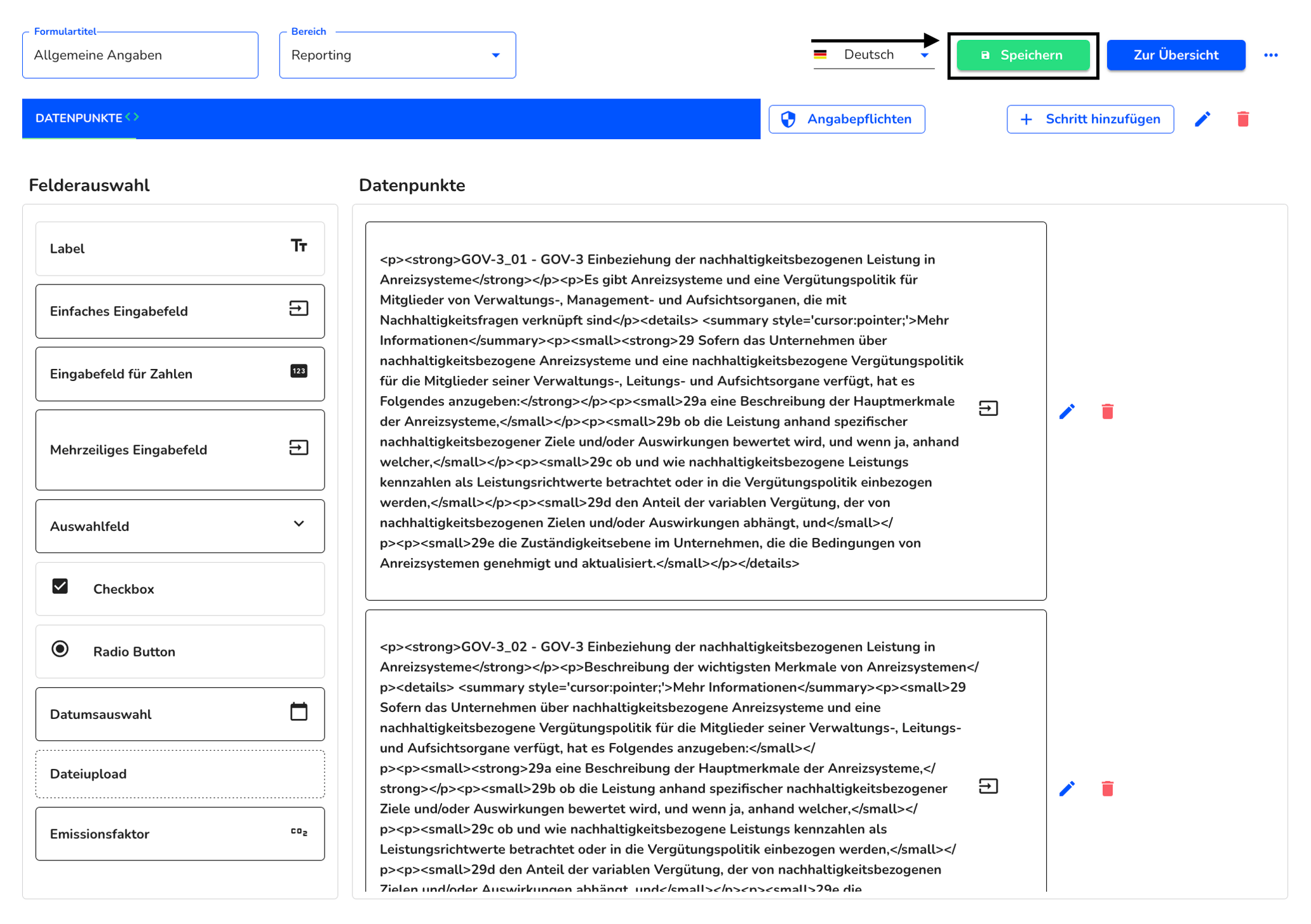Edit the Formulartitel input field
The width and height of the screenshot is (1311, 924).
[x=140, y=55]
